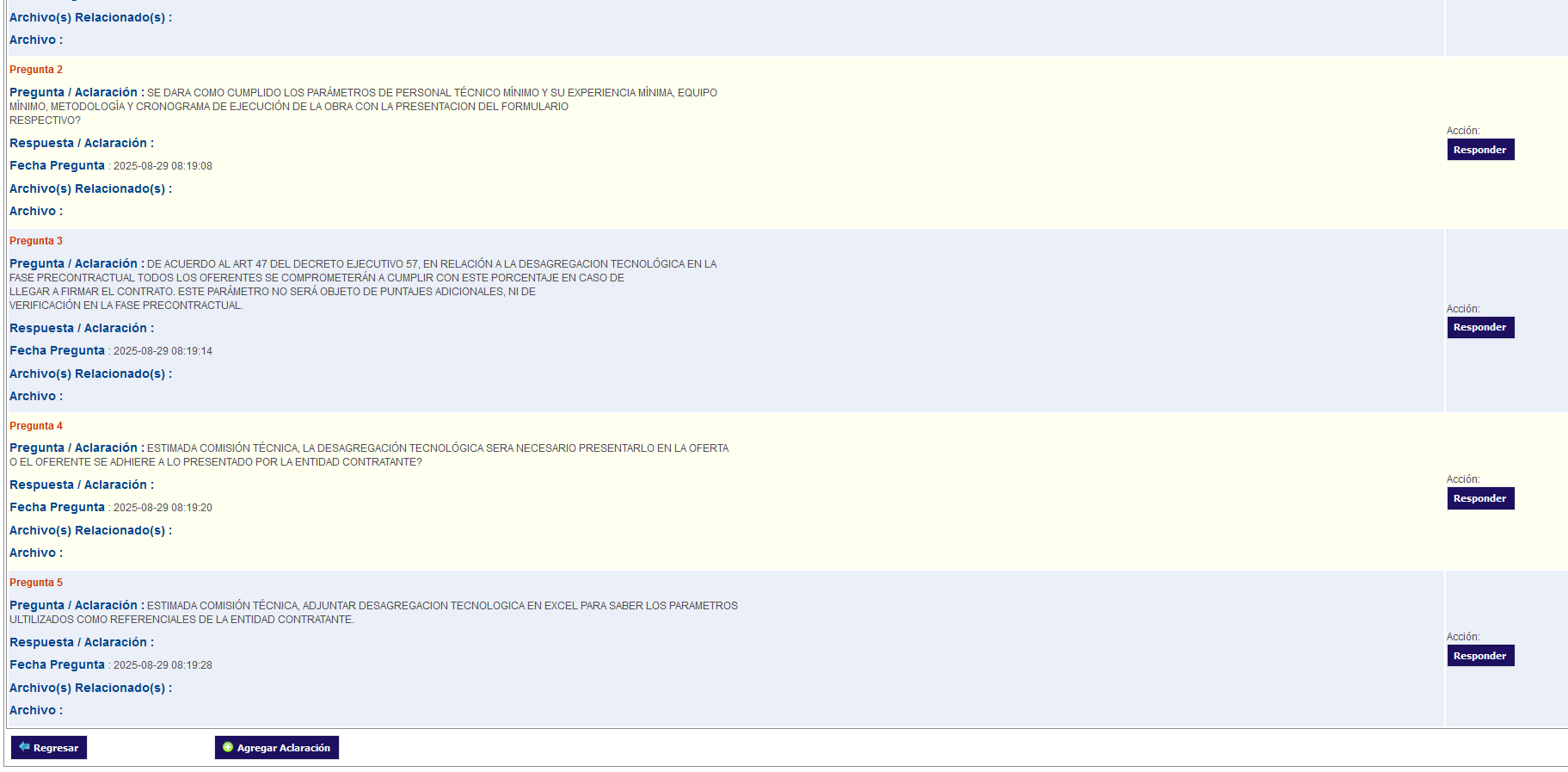Viewport: 1568px width, 772px height.
Task: Select the Pregunta 2 heading
Action: tap(36, 70)
